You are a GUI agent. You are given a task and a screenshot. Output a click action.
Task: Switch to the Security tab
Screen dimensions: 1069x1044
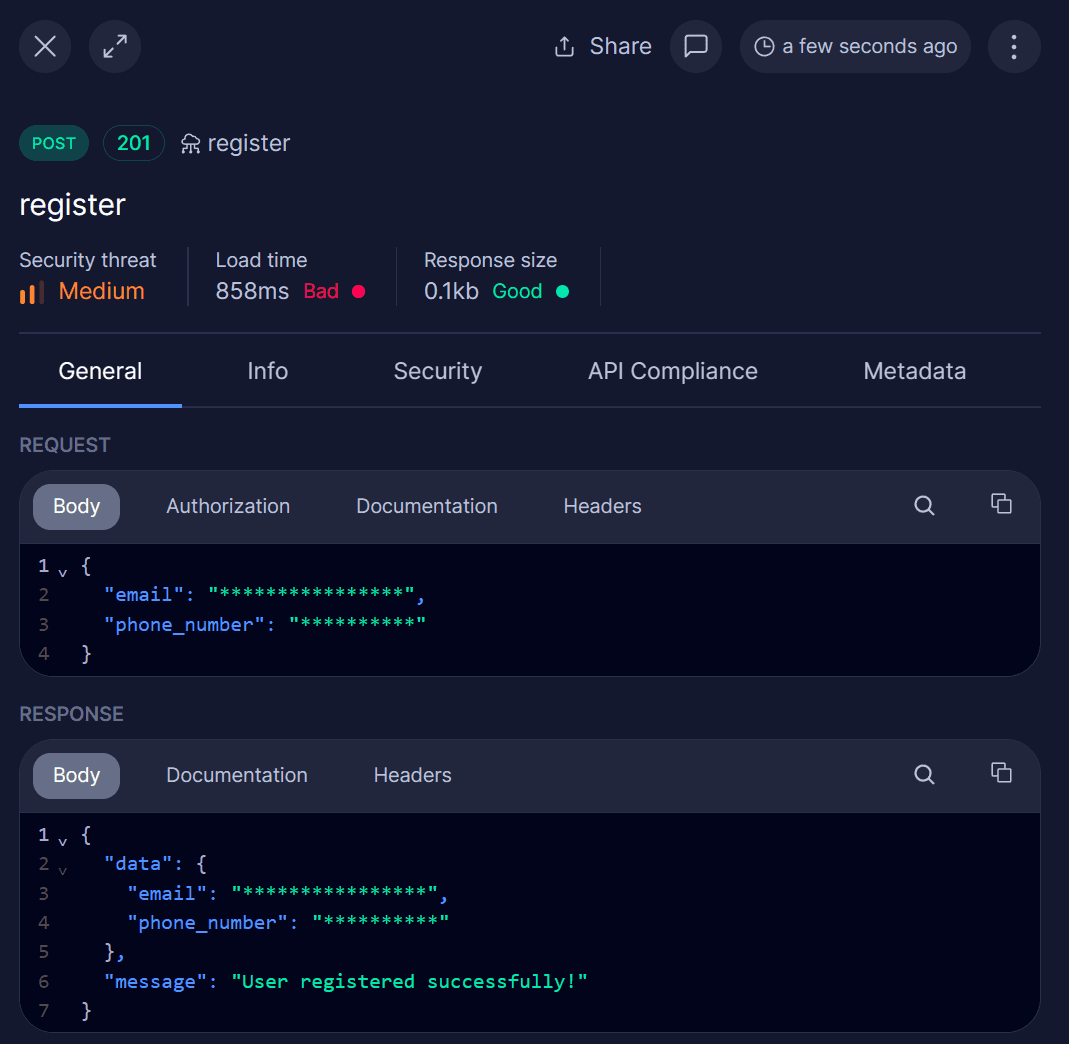click(437, 370)
